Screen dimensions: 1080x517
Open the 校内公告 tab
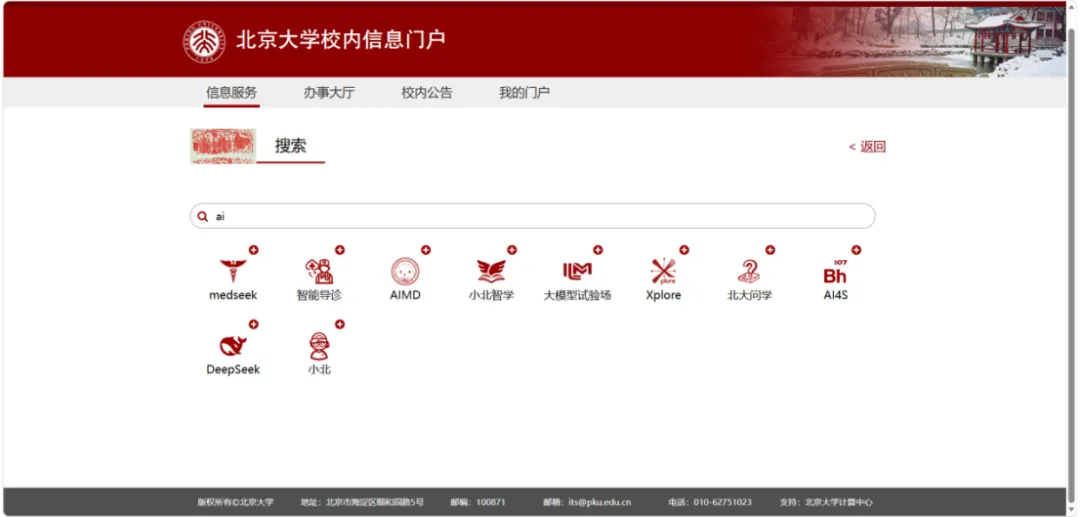coord(427,92)
